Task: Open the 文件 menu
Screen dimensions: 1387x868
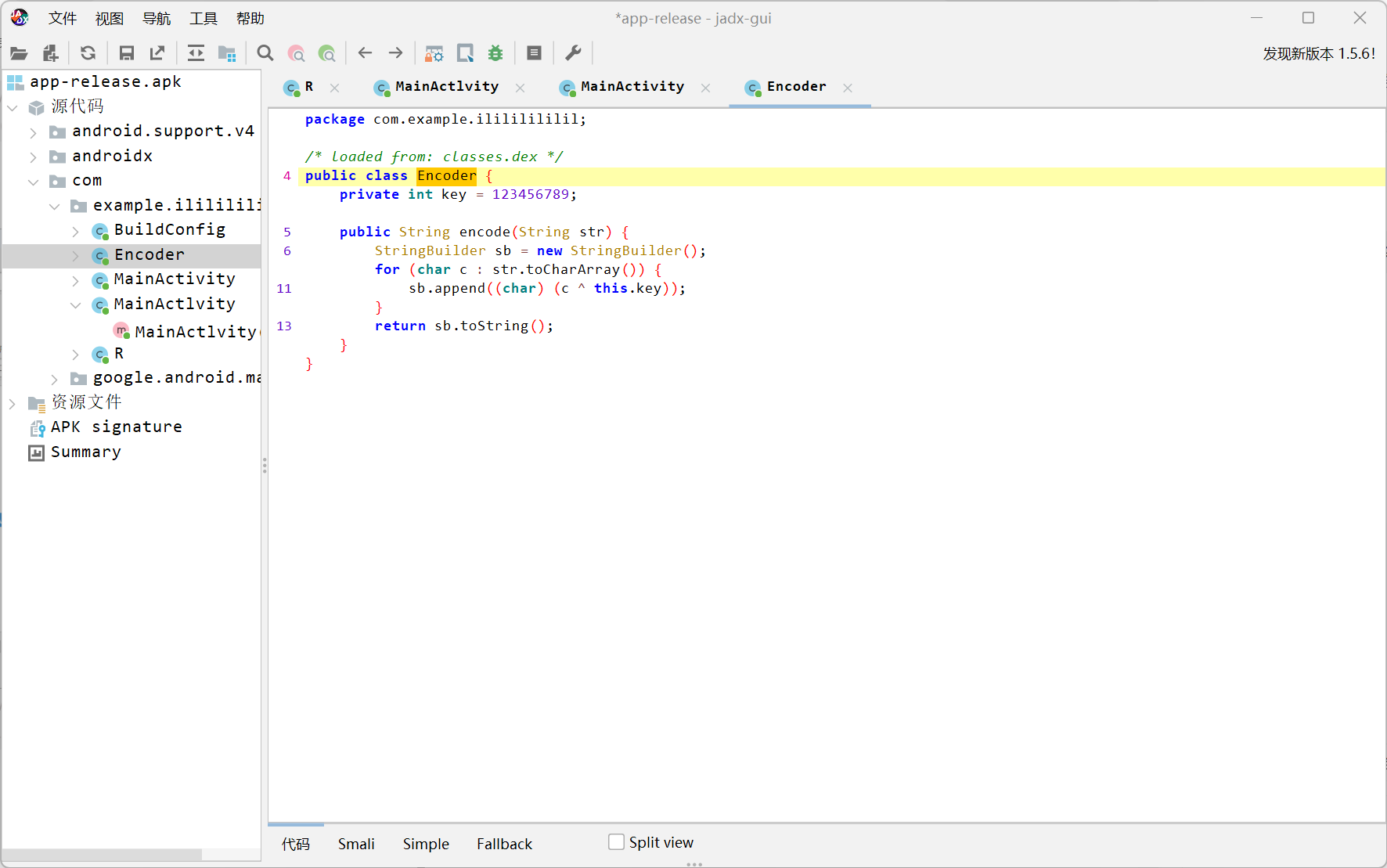Action: 63,18
